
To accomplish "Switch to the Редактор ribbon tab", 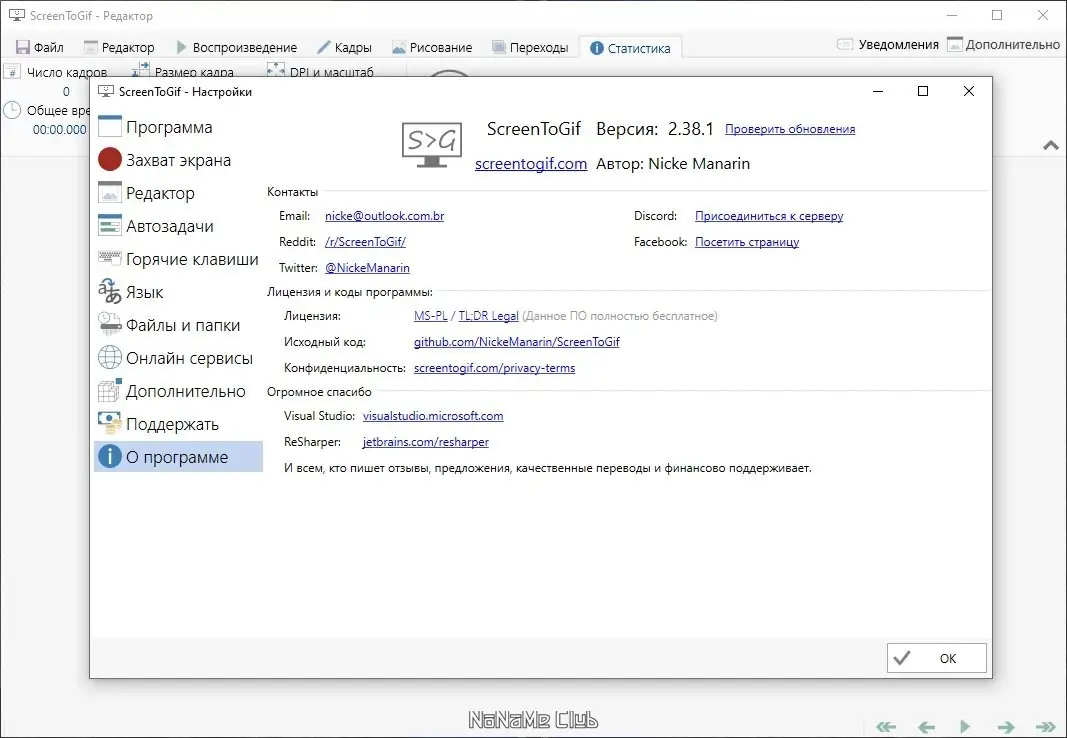I will [x=119, y=47].
